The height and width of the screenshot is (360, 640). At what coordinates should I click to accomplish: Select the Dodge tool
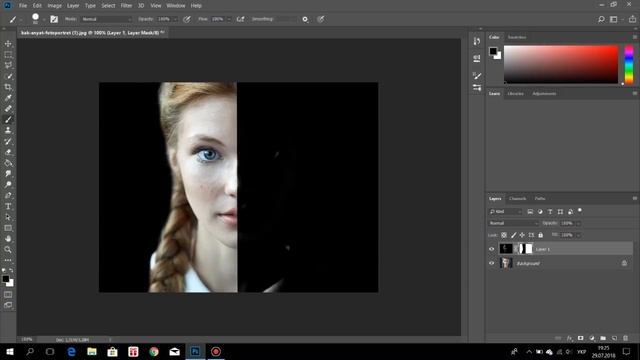click(x=8, y=184)
